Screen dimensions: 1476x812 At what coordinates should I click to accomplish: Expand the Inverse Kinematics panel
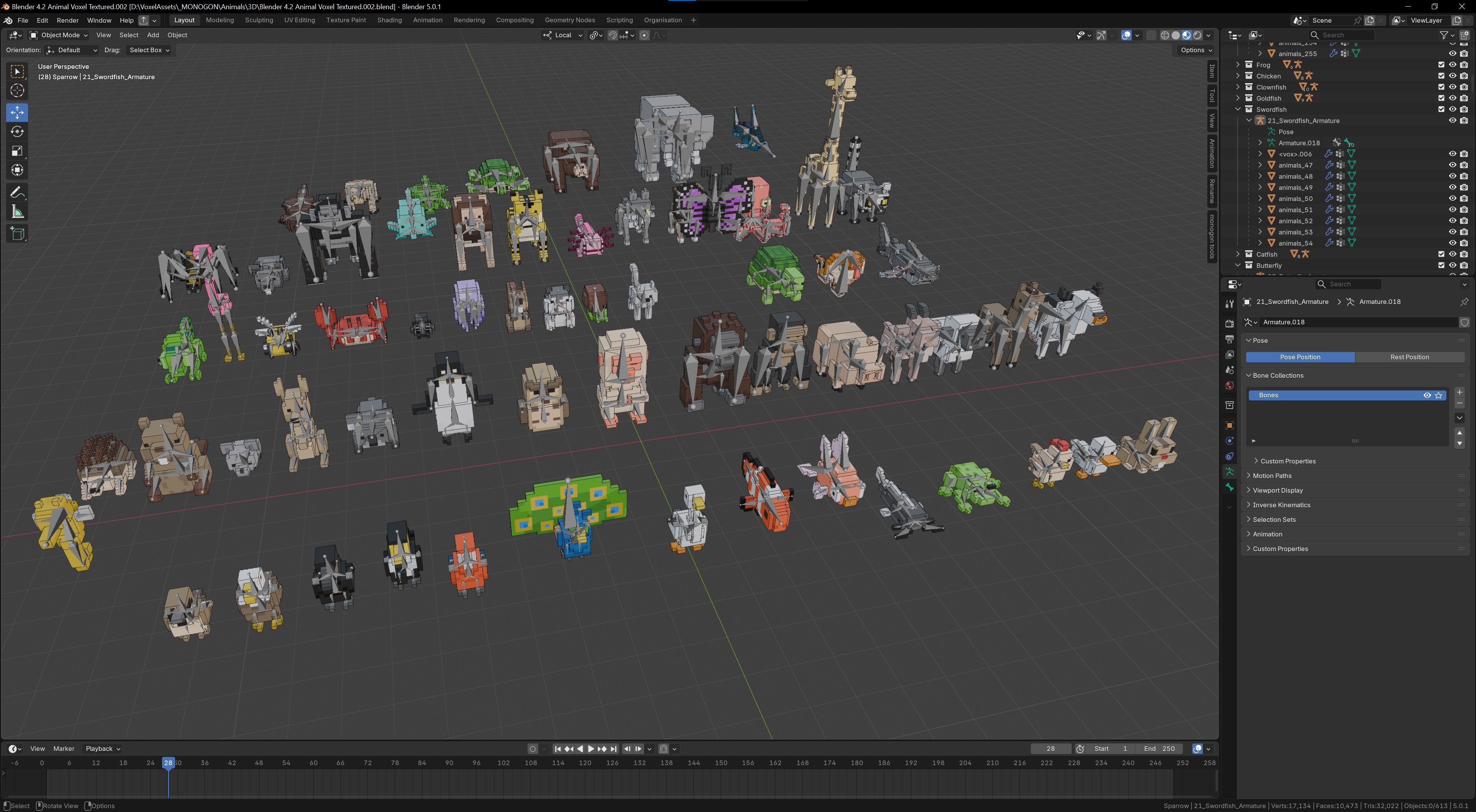(x=1281, y=505)
